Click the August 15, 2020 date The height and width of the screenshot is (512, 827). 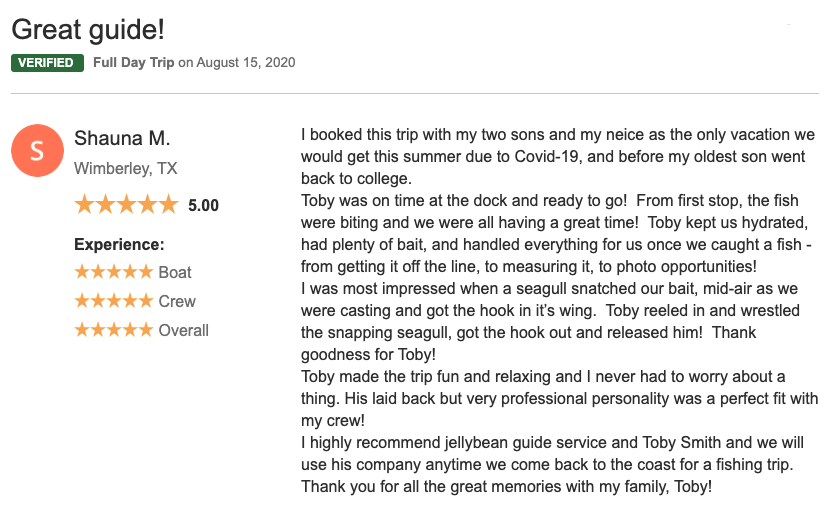click(x=246, y=63)
